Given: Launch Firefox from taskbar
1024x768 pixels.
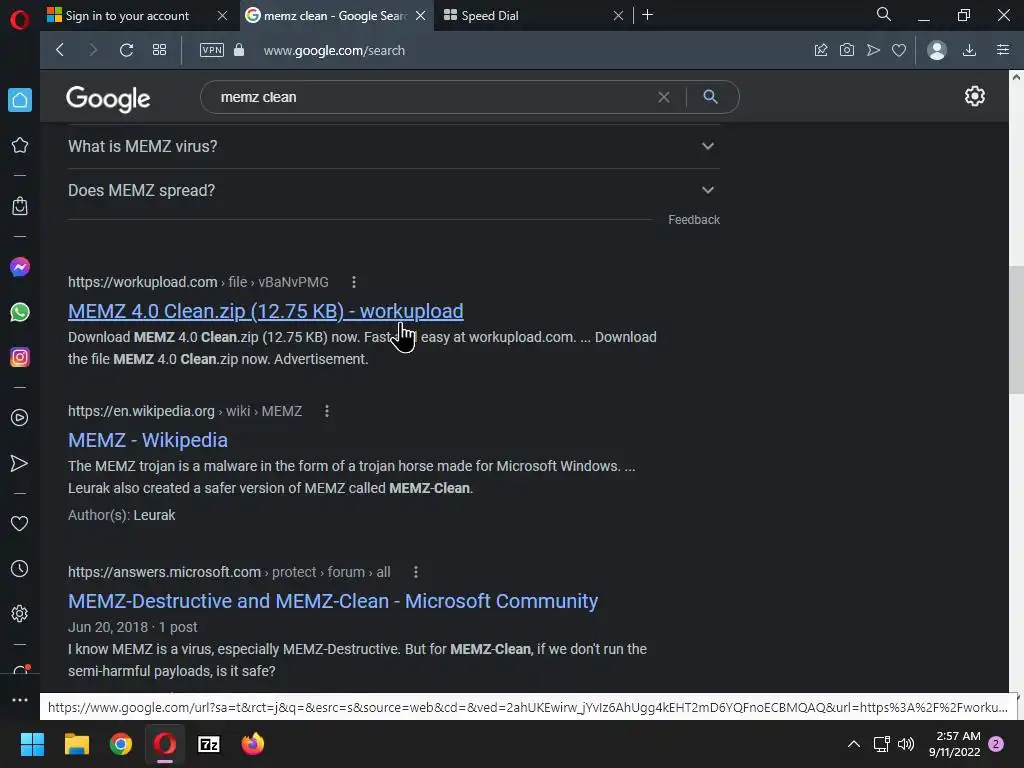Looking at the screenshot, I should click(253, 744).
